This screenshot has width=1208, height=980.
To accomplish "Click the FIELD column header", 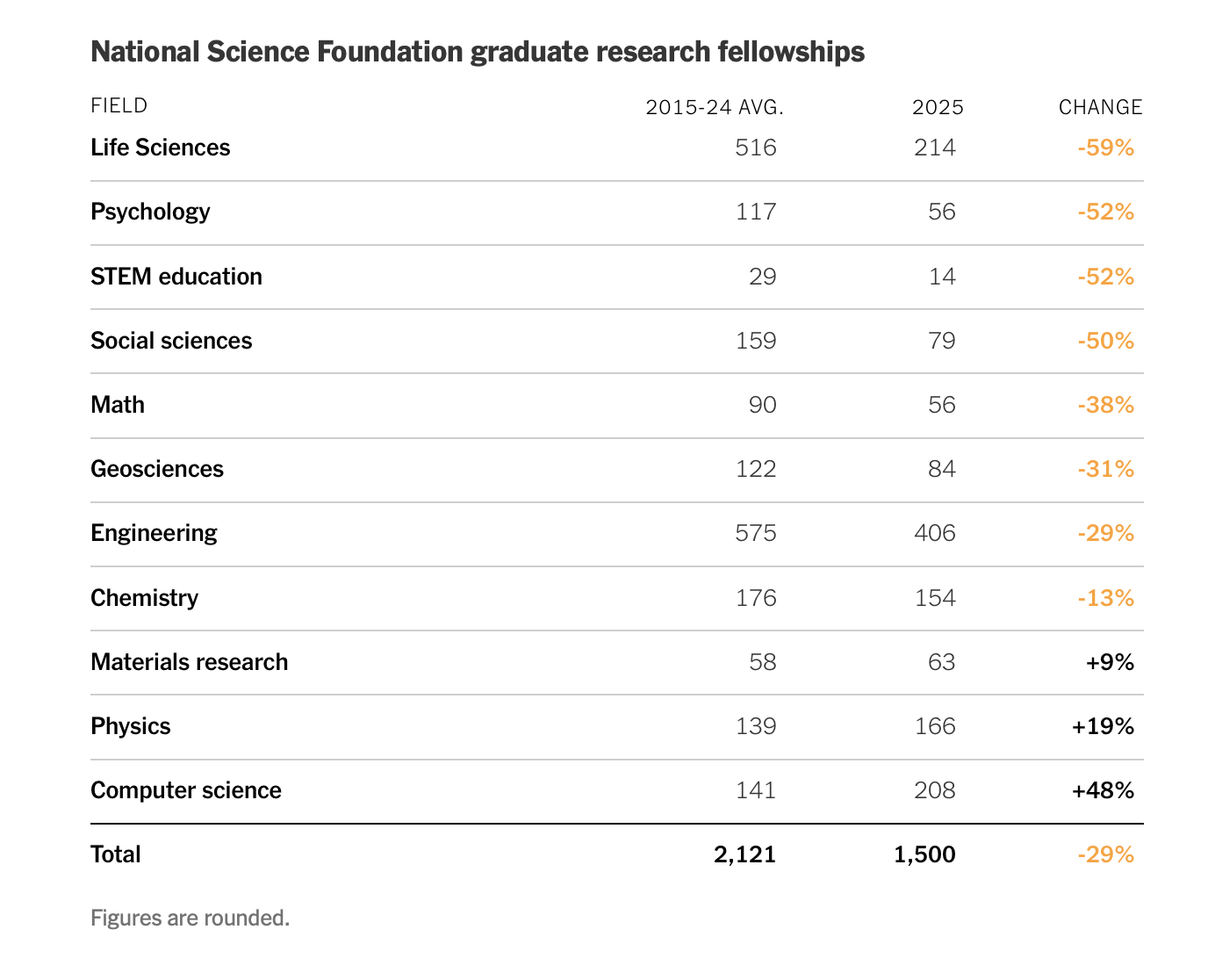I will coord(119,105).
